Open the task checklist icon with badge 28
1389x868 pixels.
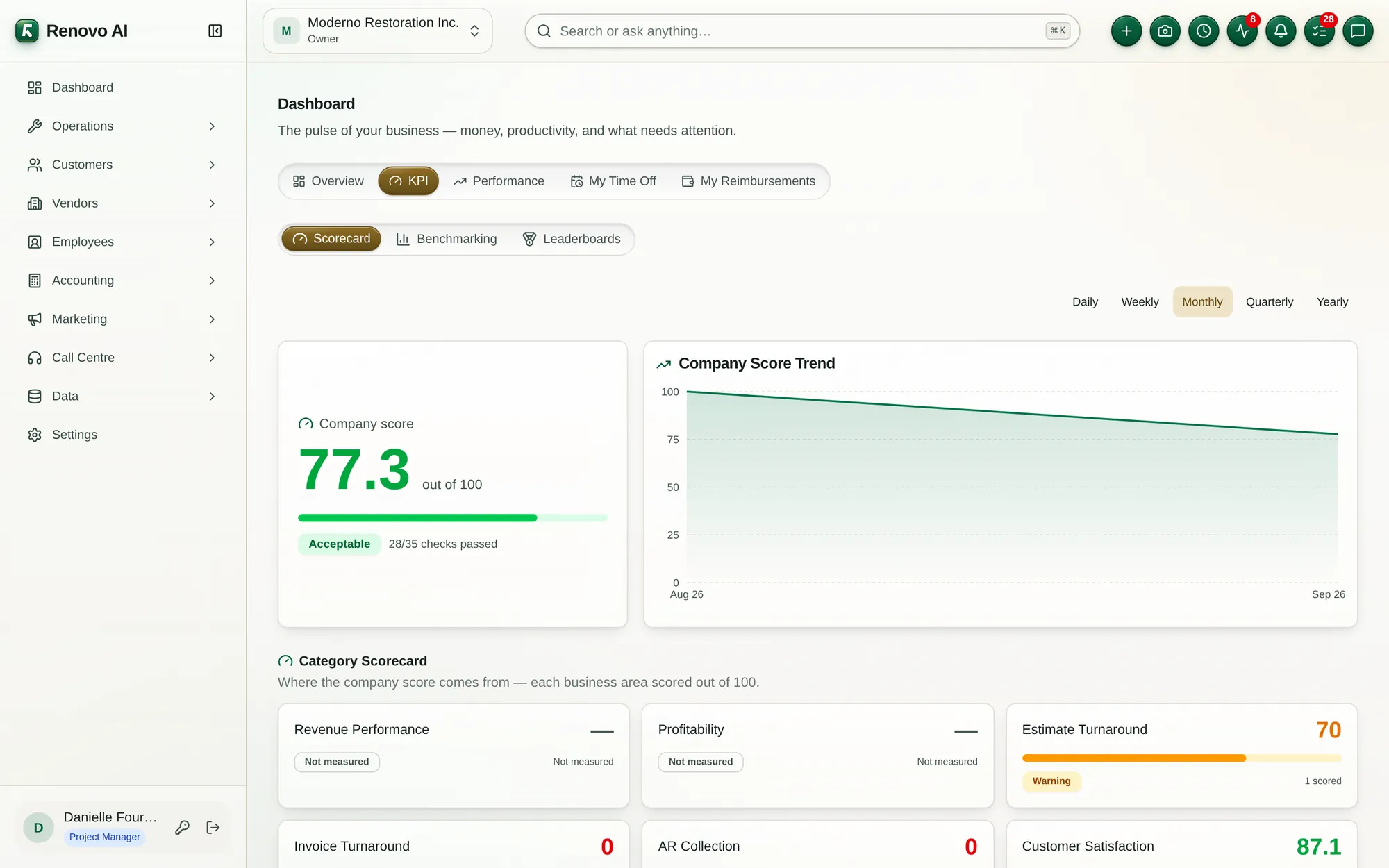[x=1320, y=31]
